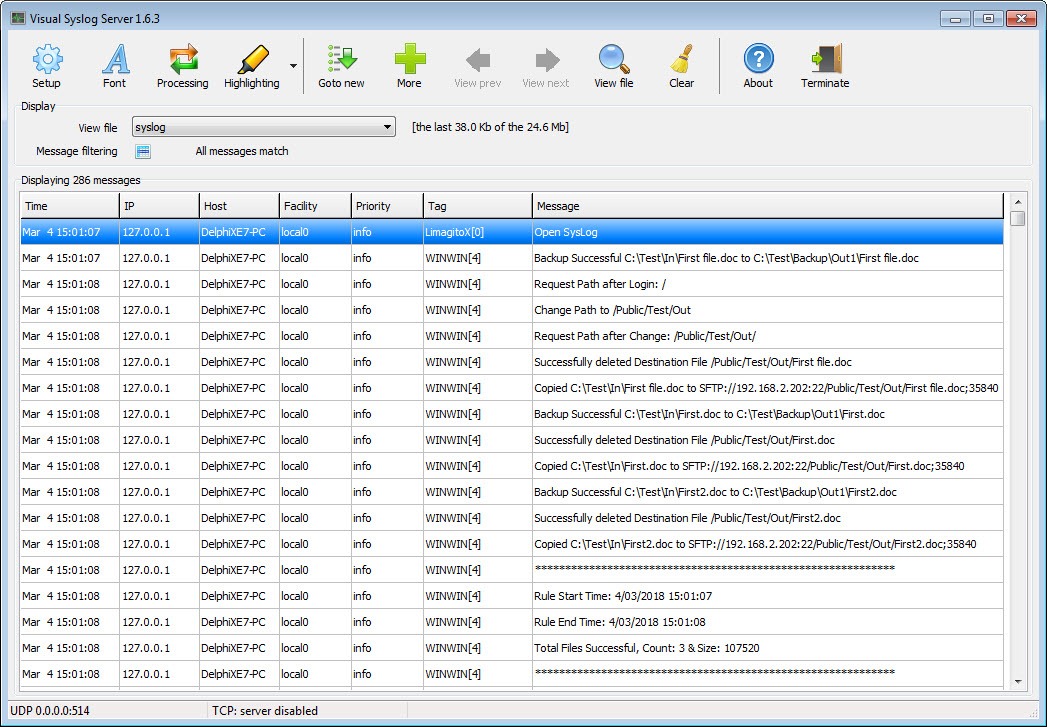Expand the Highlighting dropdown arrow

tap(293, 66)
